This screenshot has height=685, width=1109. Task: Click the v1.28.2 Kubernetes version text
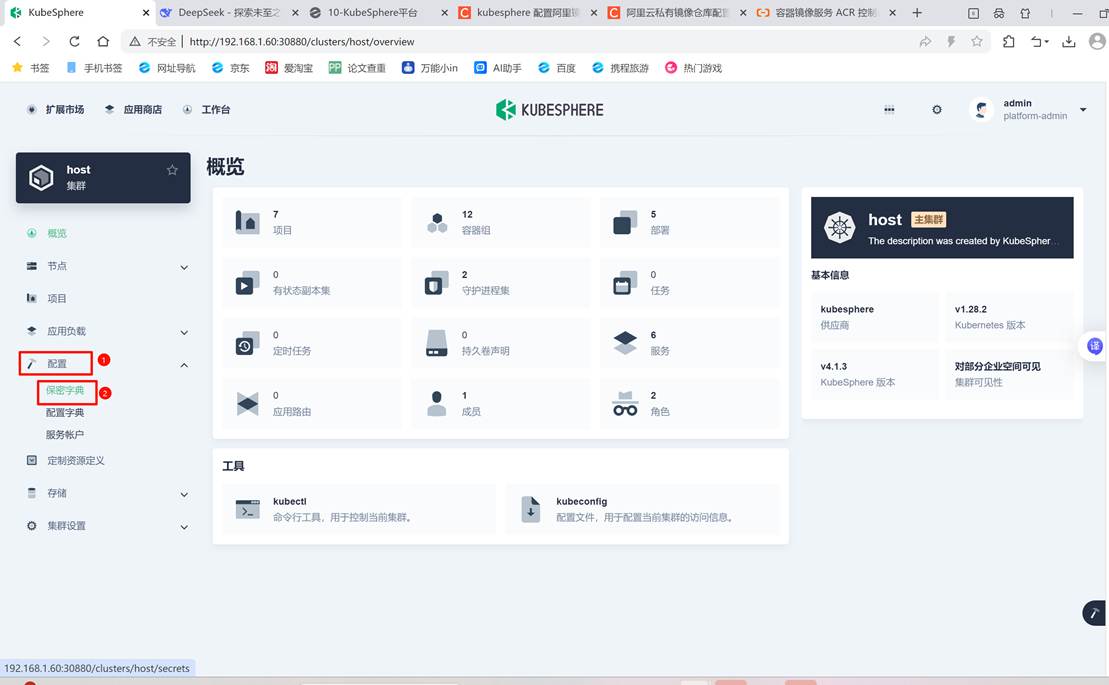click(x=970, y=309)
